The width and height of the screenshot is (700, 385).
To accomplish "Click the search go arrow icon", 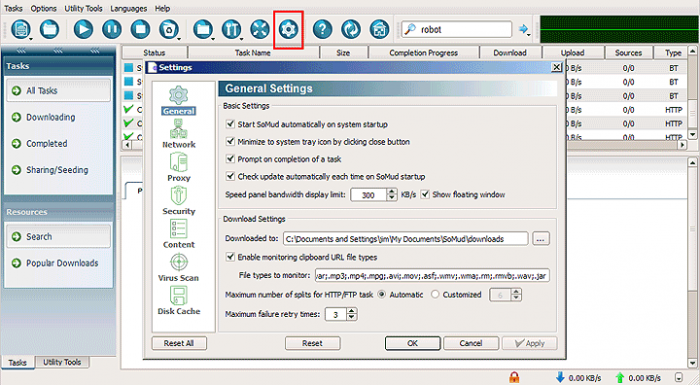I will 523,29.
